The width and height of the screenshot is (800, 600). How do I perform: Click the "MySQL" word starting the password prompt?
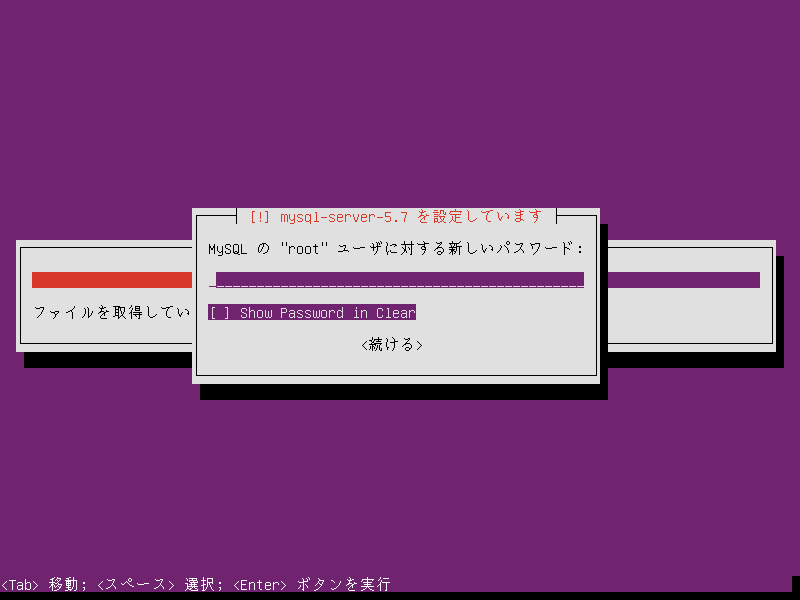pyautogui.click(x=228, y=248)
